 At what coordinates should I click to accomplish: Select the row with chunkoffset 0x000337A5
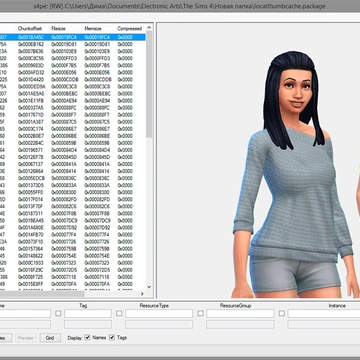pyautogui.click(x=73, y=108)
